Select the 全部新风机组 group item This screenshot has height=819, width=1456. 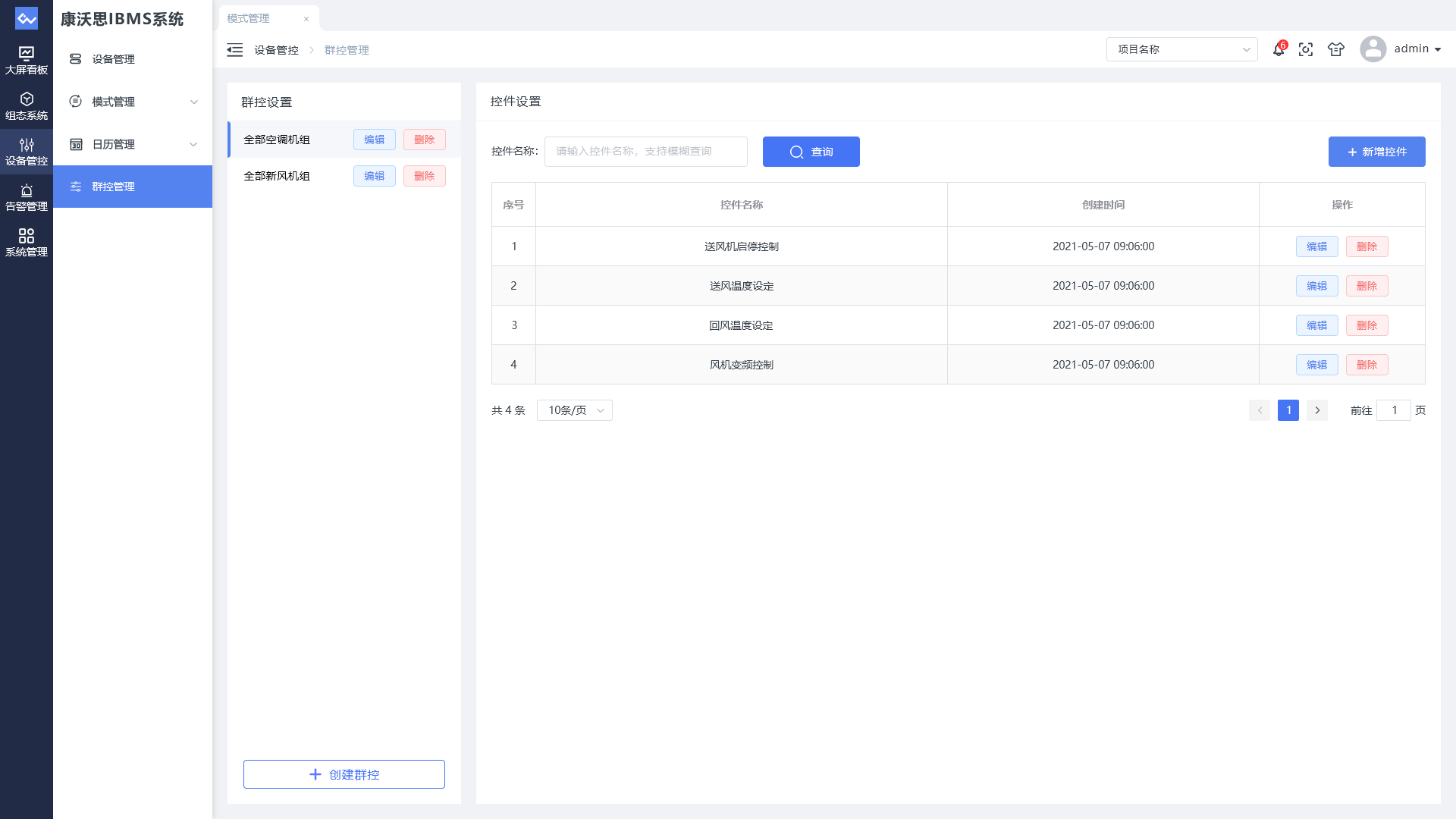click(277, 176)
